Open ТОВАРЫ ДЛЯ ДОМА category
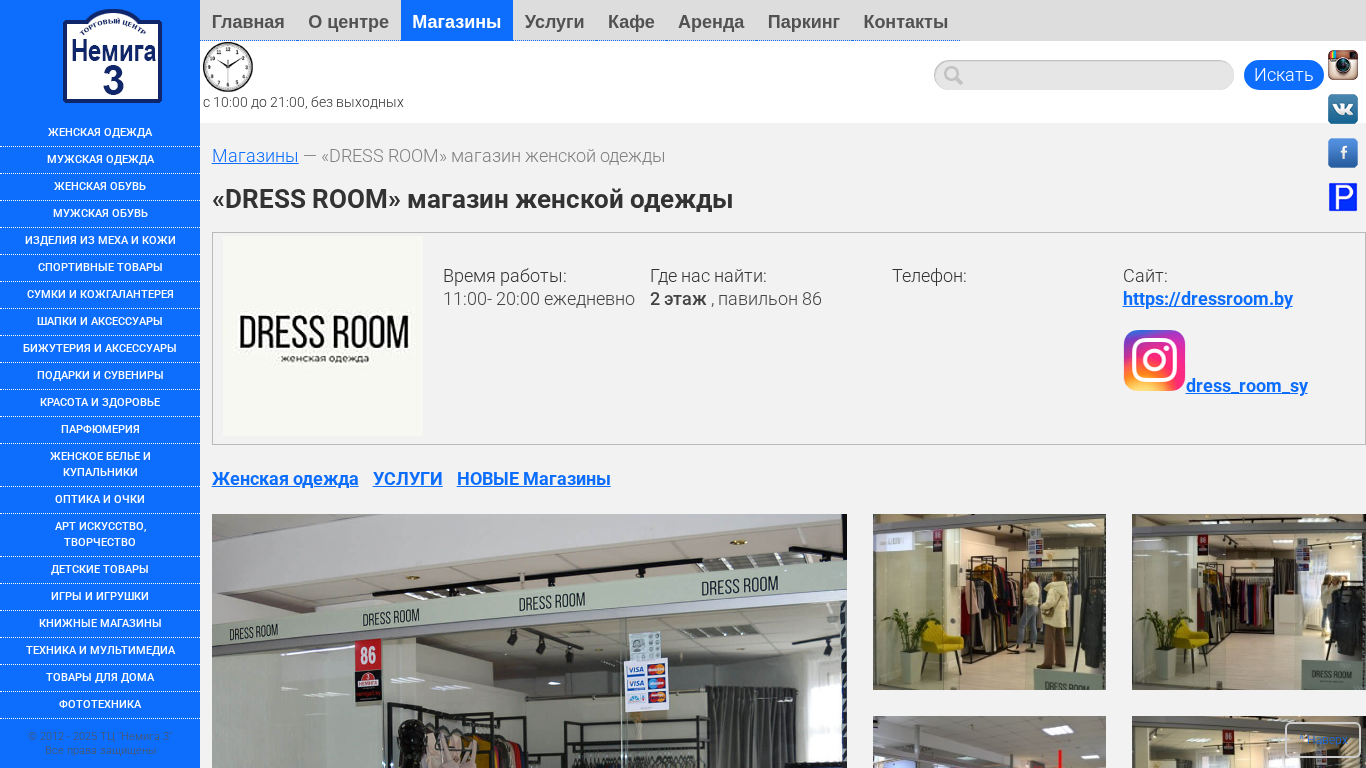The width and height of the screenshot is (1366, 768). (x=100, y=678)
